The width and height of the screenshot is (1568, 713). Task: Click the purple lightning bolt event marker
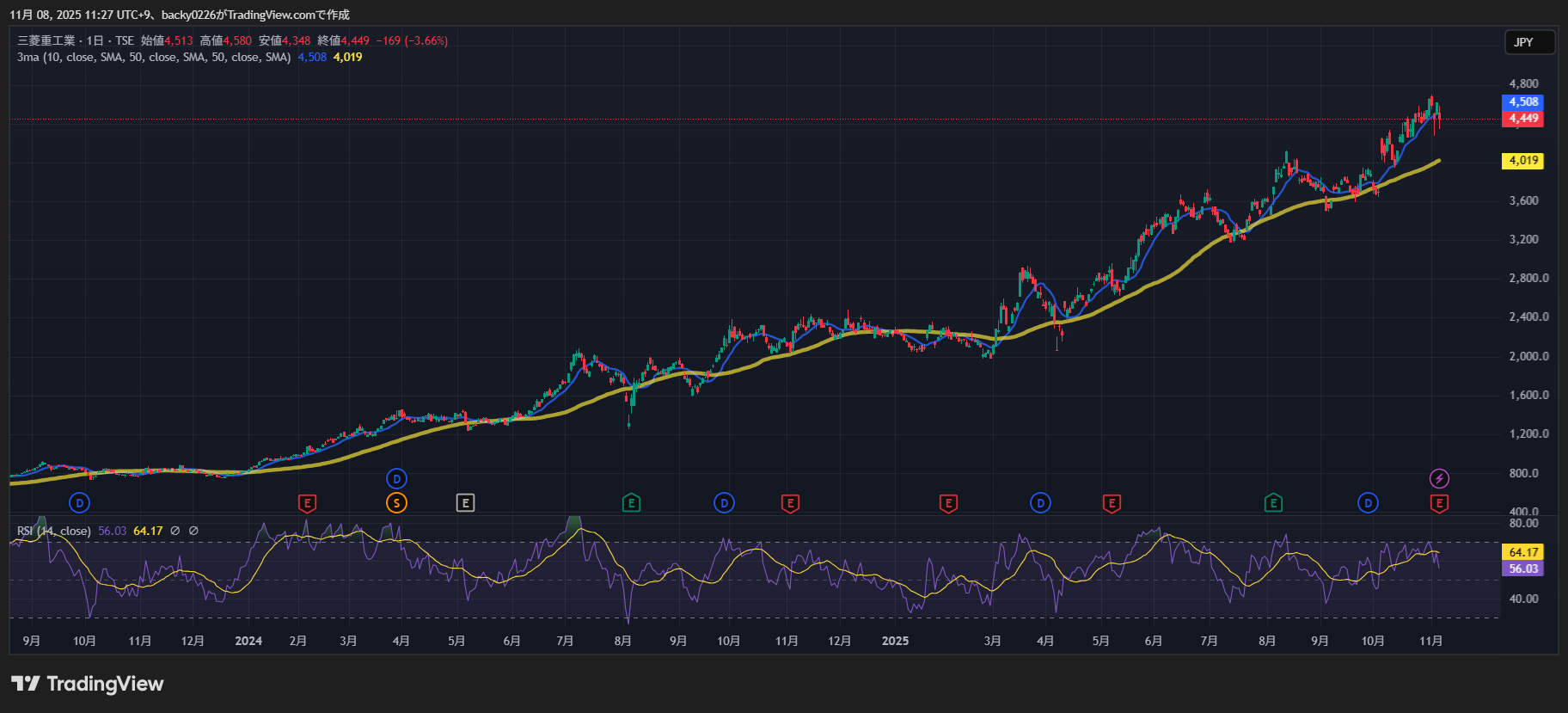click(x=1439, y=478)
